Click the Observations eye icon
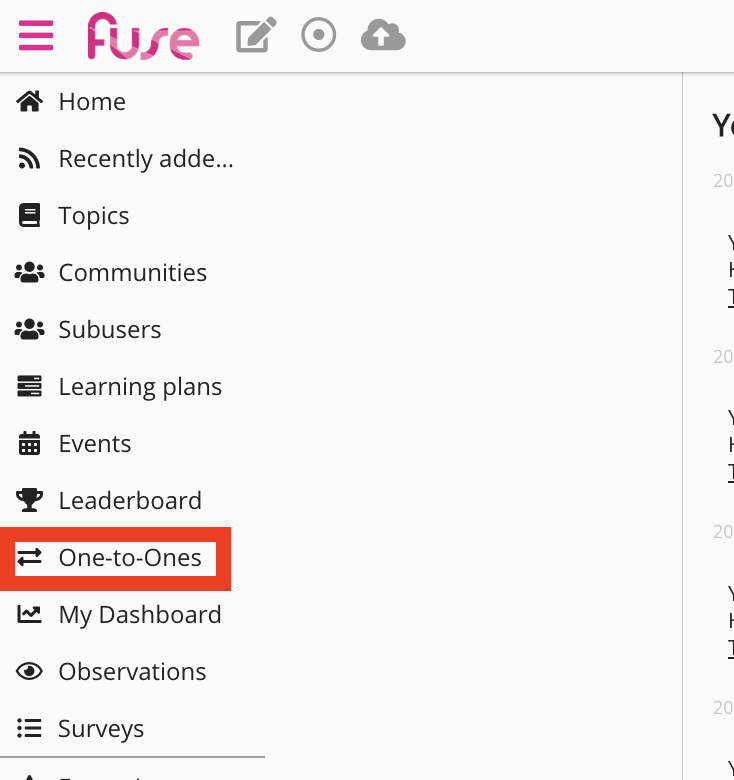734x780 pixels. click(x=30, y=671)
